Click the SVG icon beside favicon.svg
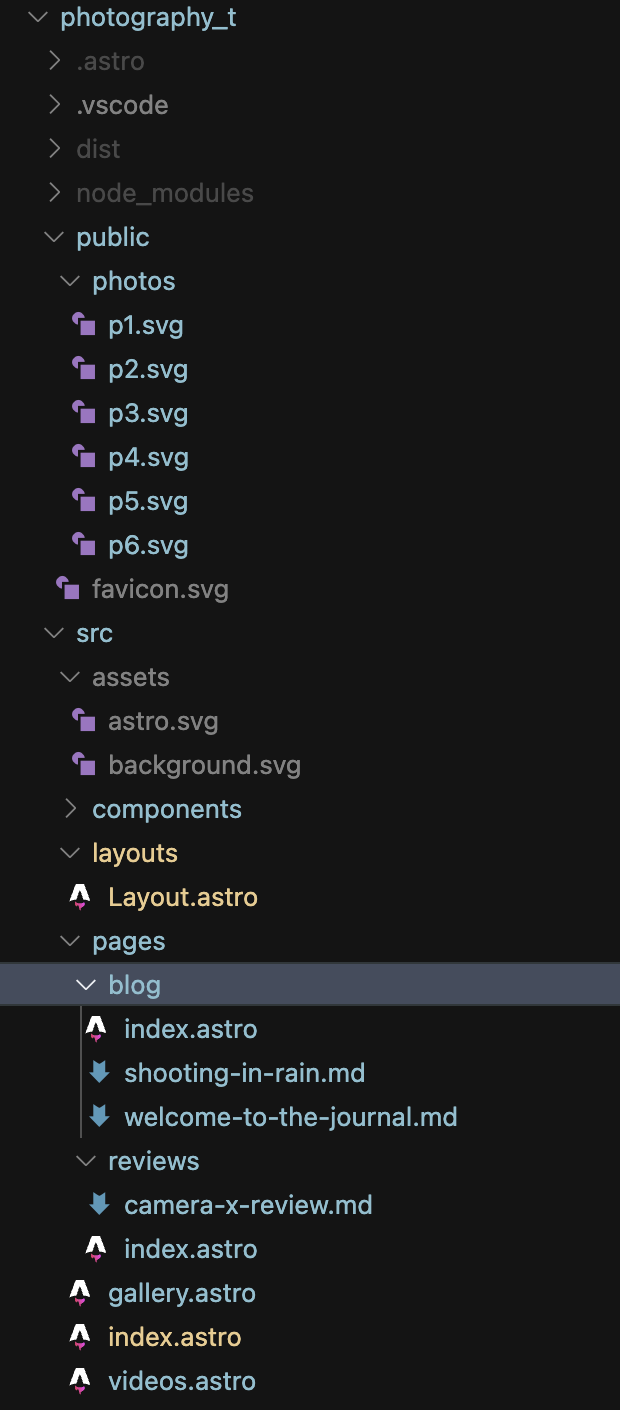The width and height of the screenshot is (620, 1410). point(67,589)
